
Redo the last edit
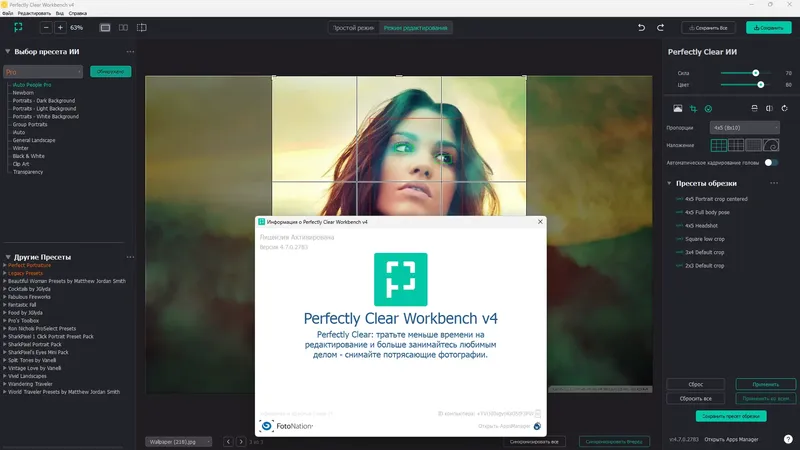[x=660, y=28]
